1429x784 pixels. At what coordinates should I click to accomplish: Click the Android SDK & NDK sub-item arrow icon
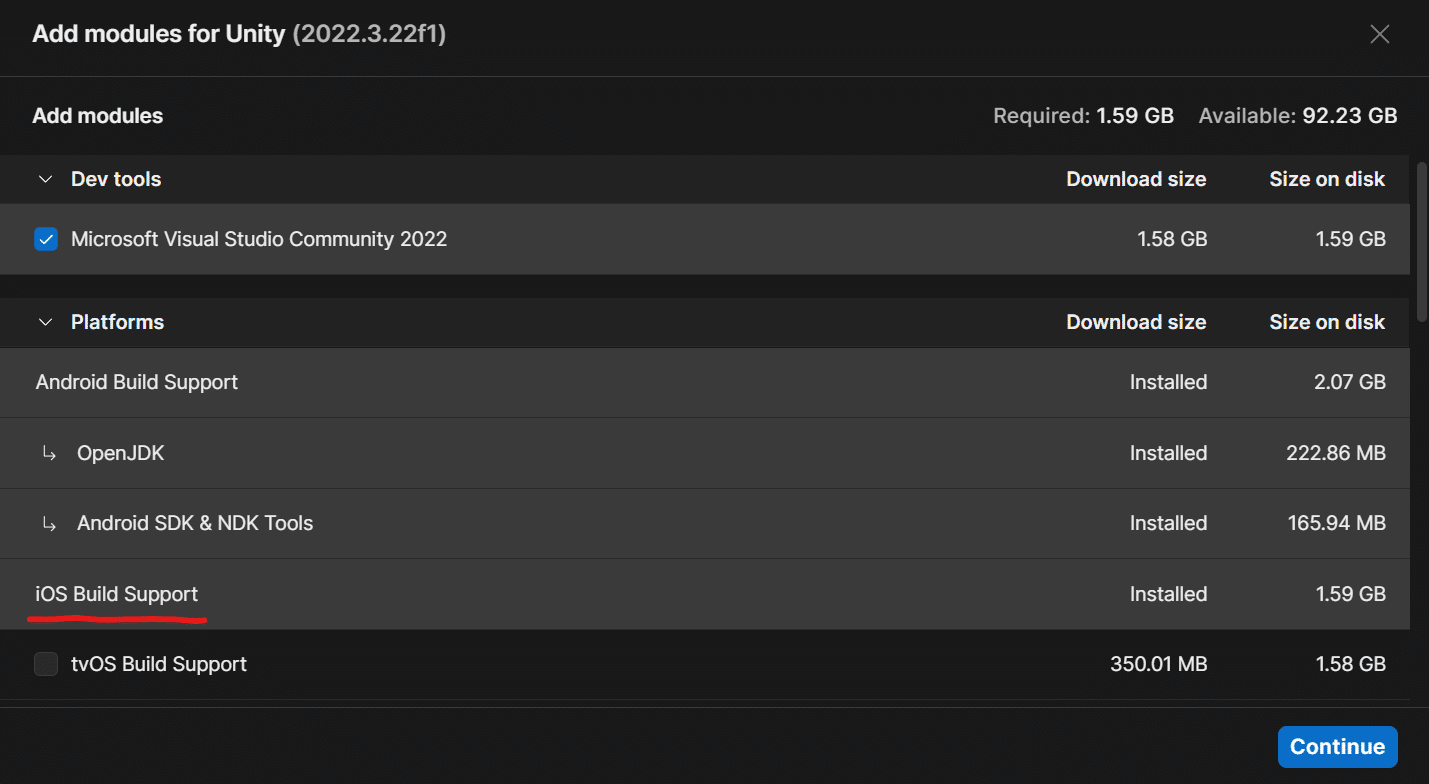tap(49, 523)
